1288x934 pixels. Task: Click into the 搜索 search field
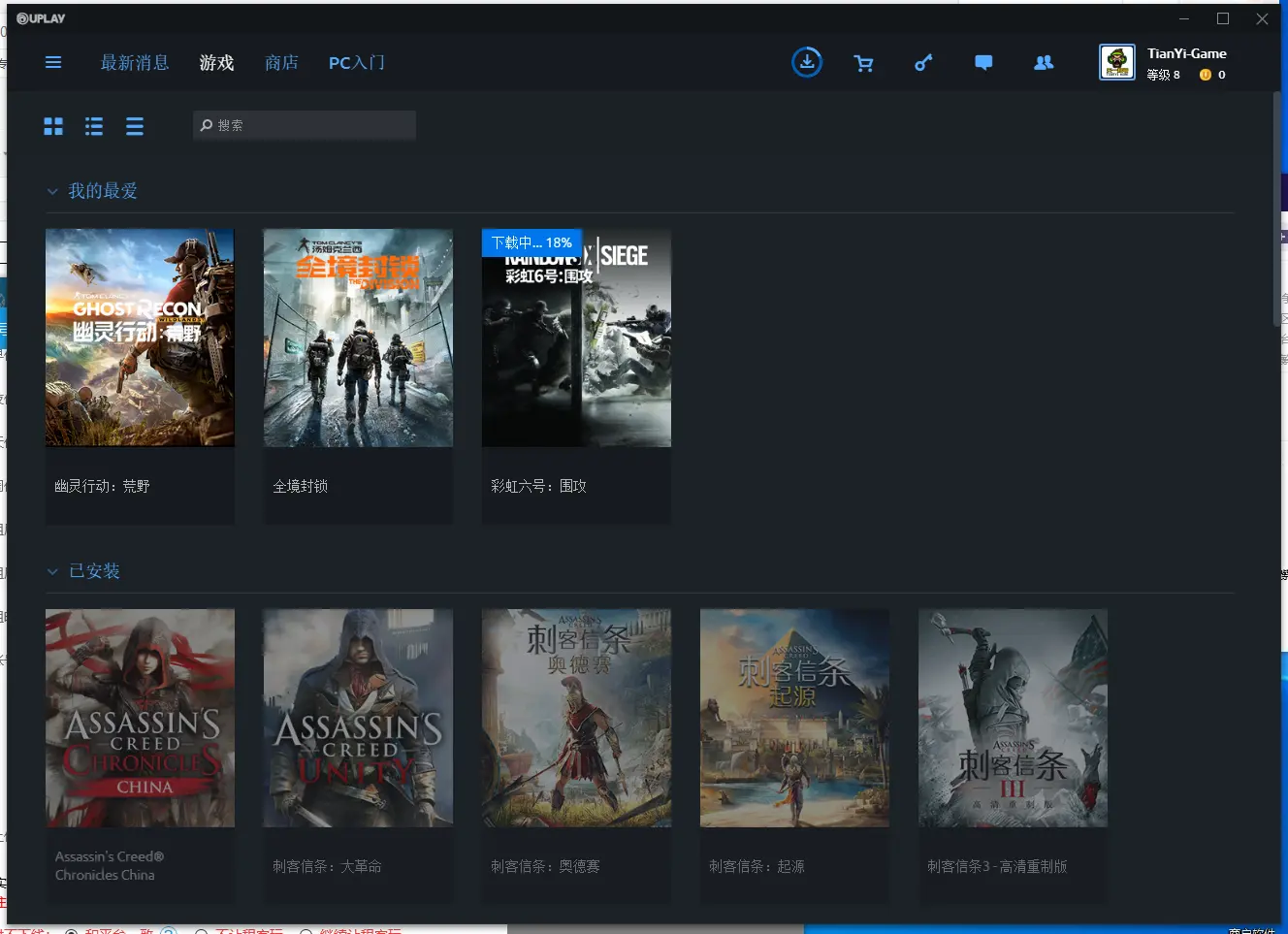tap(305, 125)
